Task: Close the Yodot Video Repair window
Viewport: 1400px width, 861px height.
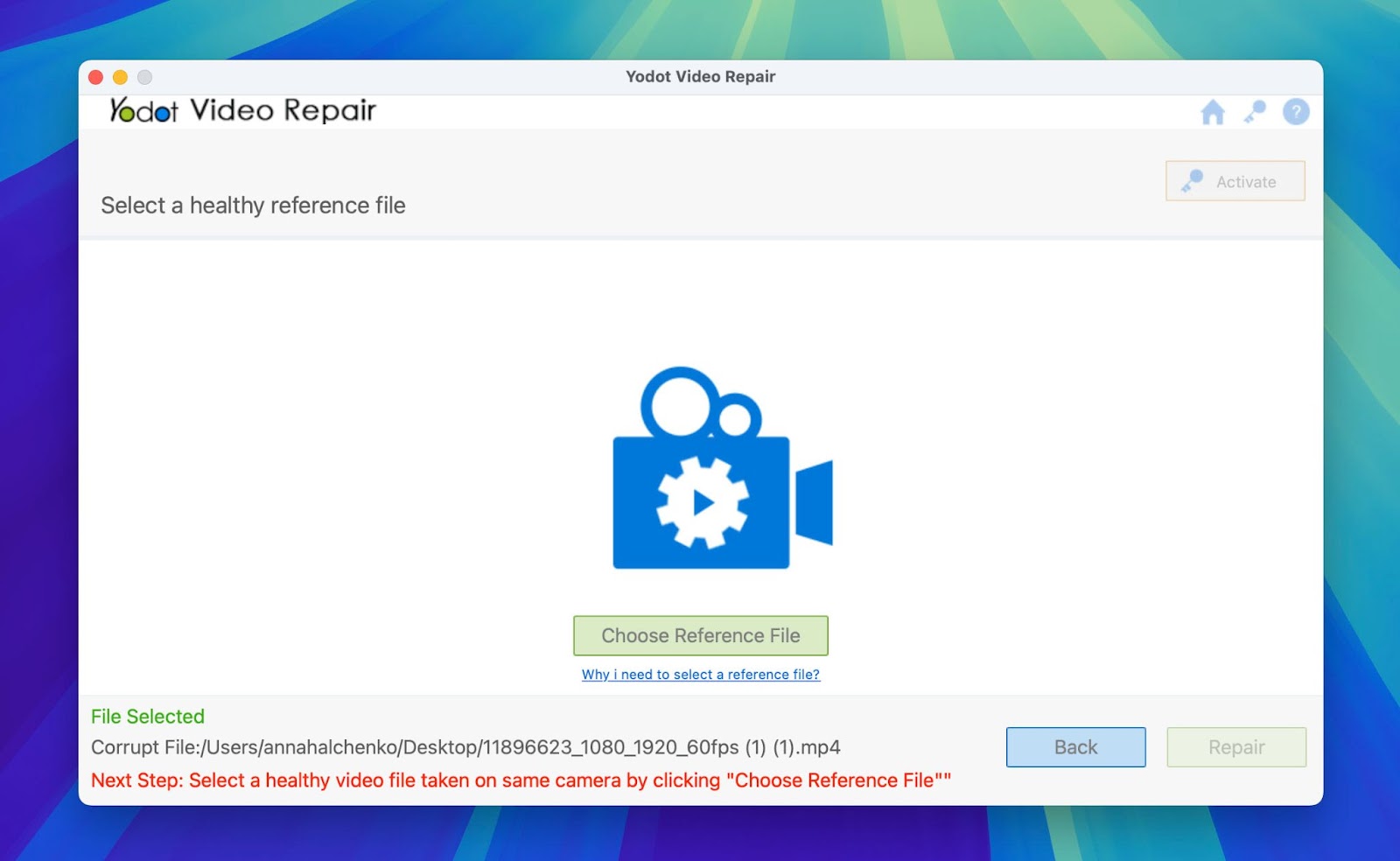Action: [x=96, y=77]
